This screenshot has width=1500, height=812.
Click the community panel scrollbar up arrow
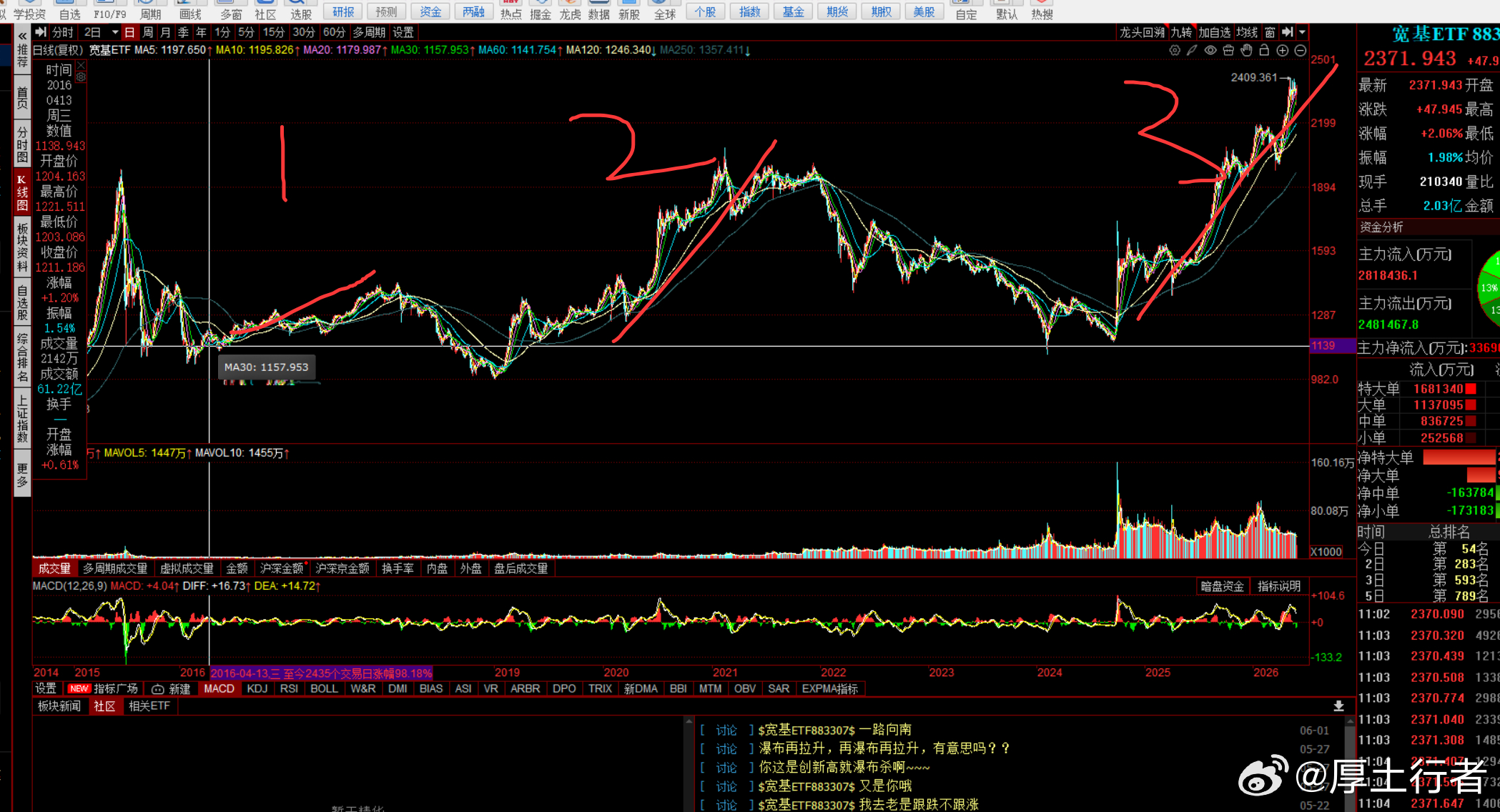pyautogui.click(x=1351, y=723)
